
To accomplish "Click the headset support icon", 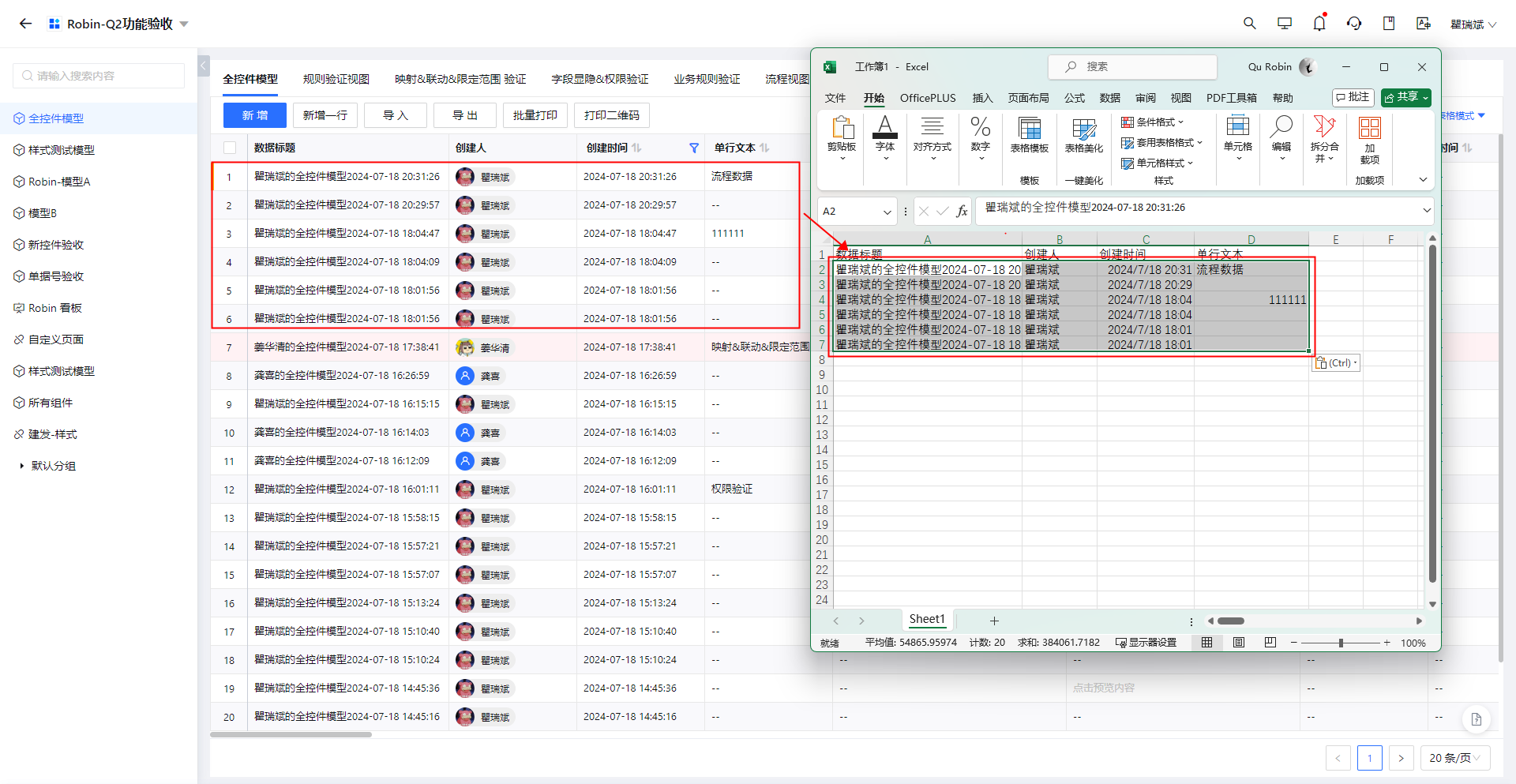I will coord(1354,24).
